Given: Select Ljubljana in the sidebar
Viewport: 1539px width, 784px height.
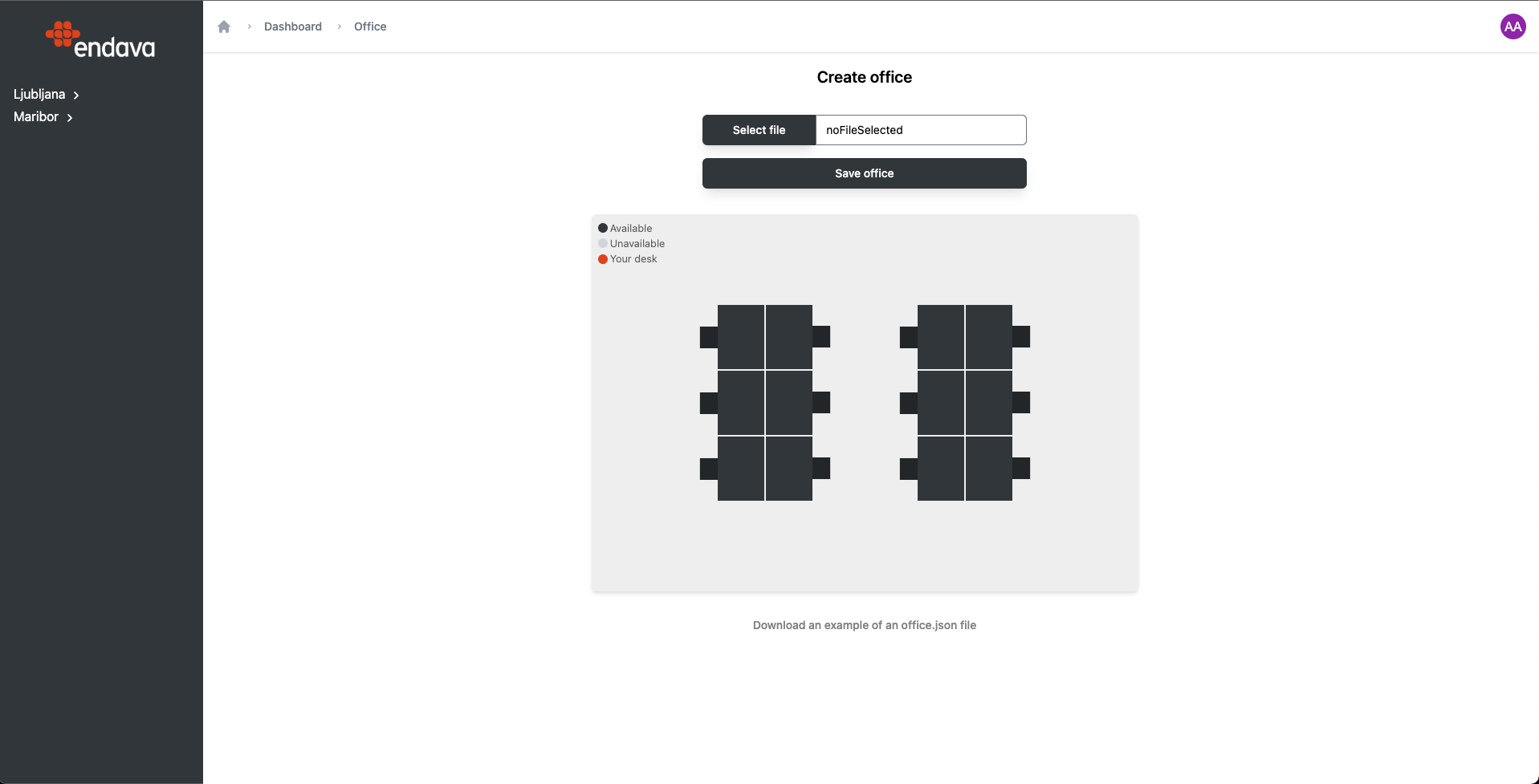Looking at the screenshot, I should click(39, 95).
